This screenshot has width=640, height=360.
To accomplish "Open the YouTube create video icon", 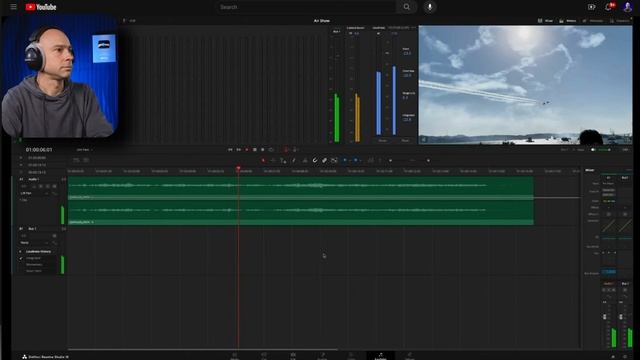I will point(591,7).
